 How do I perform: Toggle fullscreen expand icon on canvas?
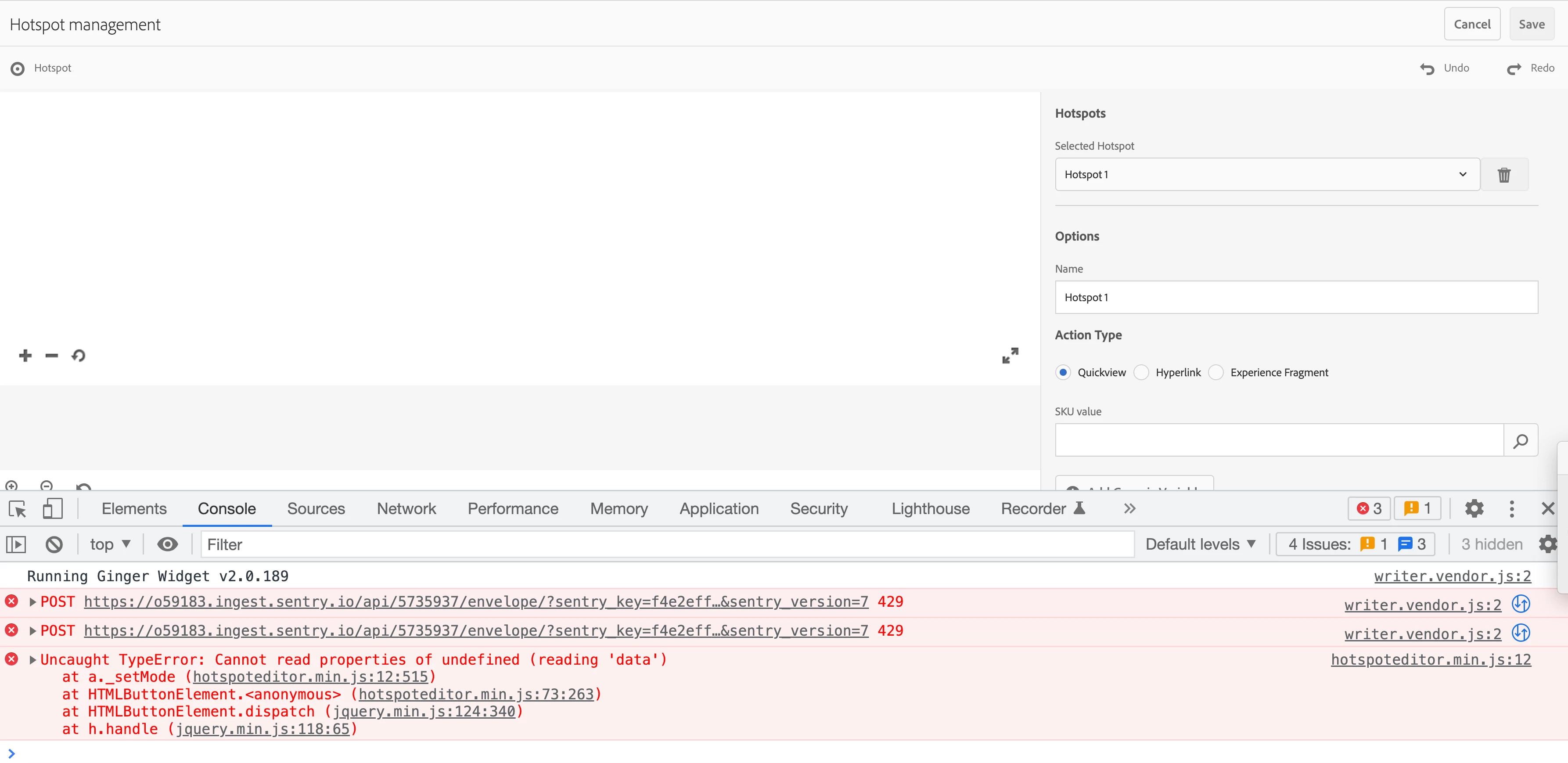point(1010,356)
